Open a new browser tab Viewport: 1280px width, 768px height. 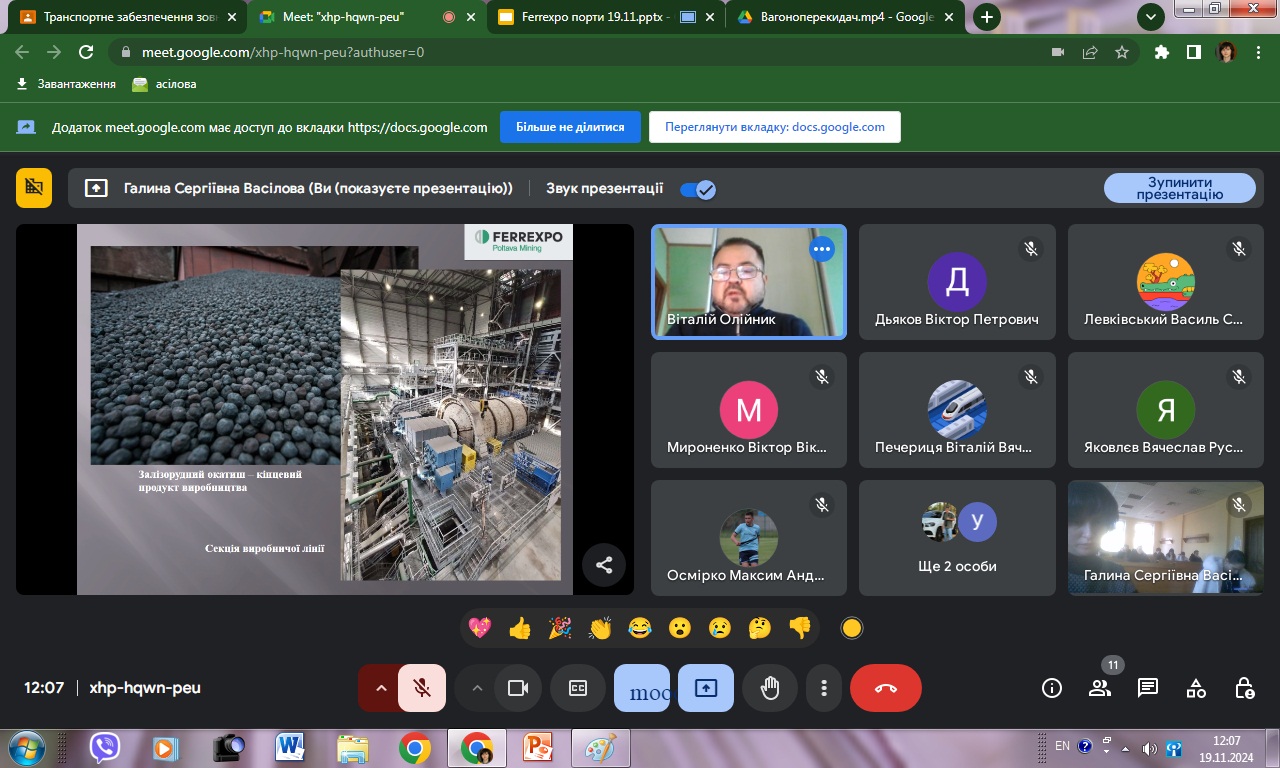pos(987,17)
